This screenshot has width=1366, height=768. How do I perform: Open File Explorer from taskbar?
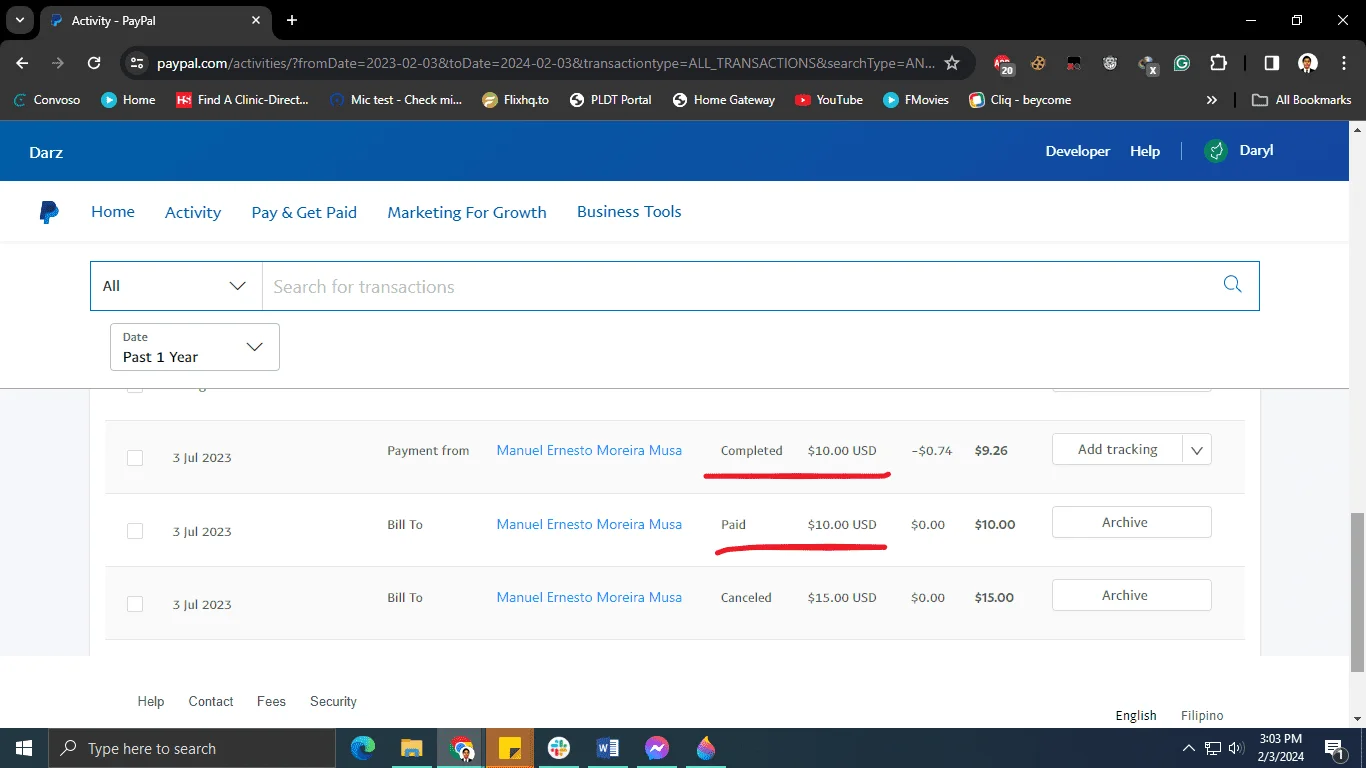coord(412,748)
